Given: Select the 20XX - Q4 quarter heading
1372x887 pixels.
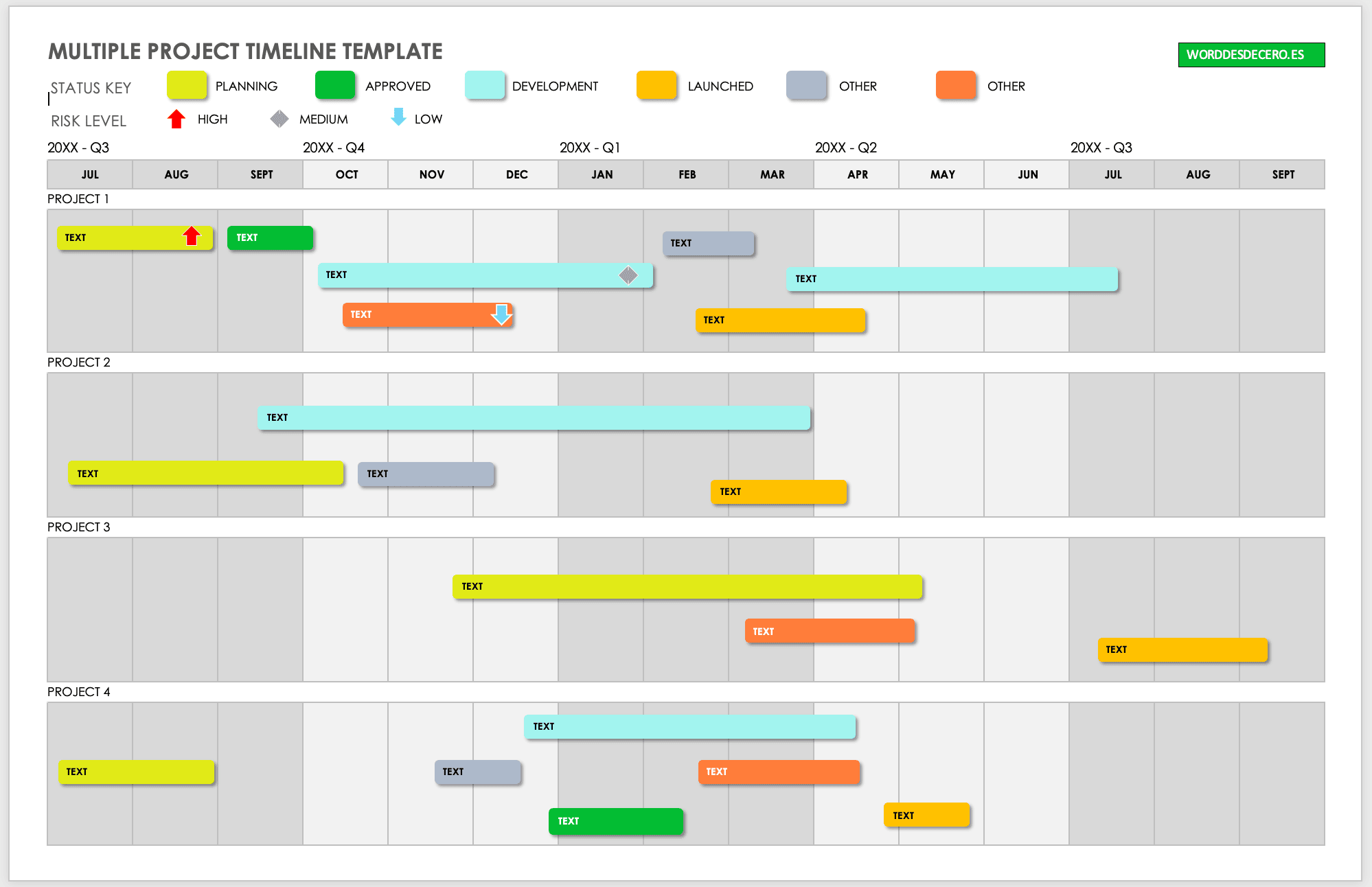Looking at the screenshot, I should point(334,148).
